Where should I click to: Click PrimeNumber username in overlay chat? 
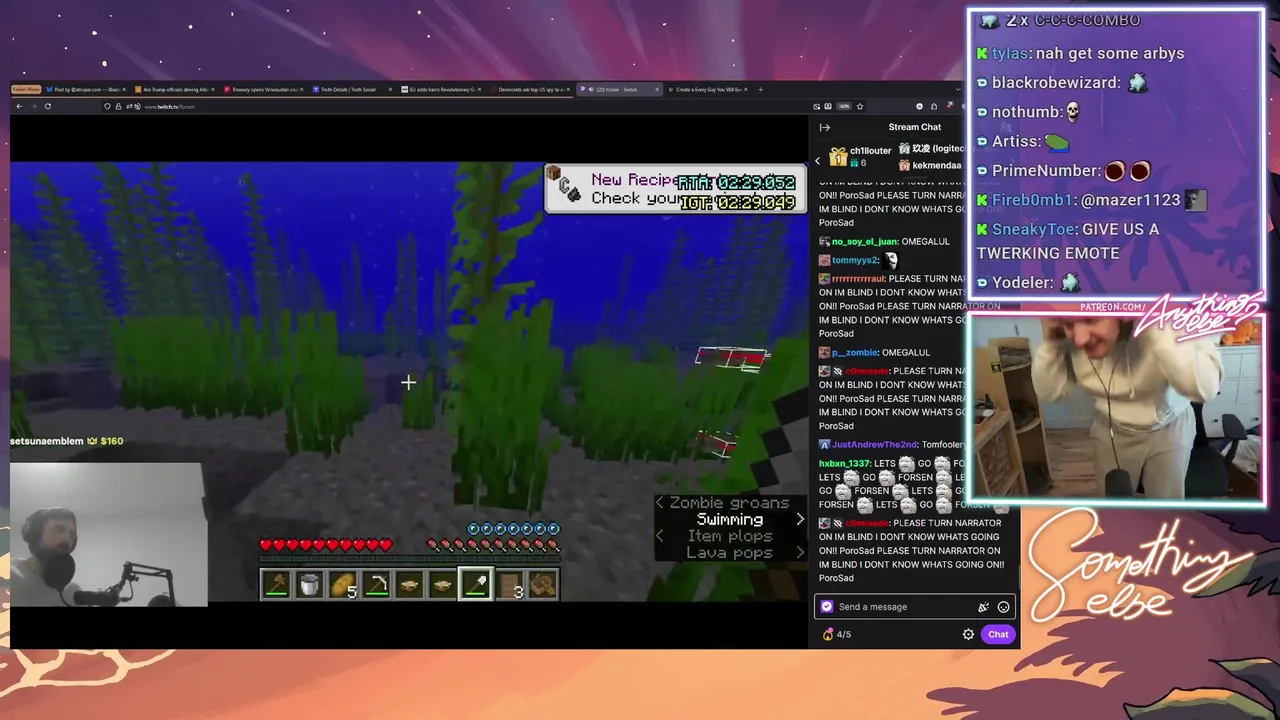tap(1044, 171)
